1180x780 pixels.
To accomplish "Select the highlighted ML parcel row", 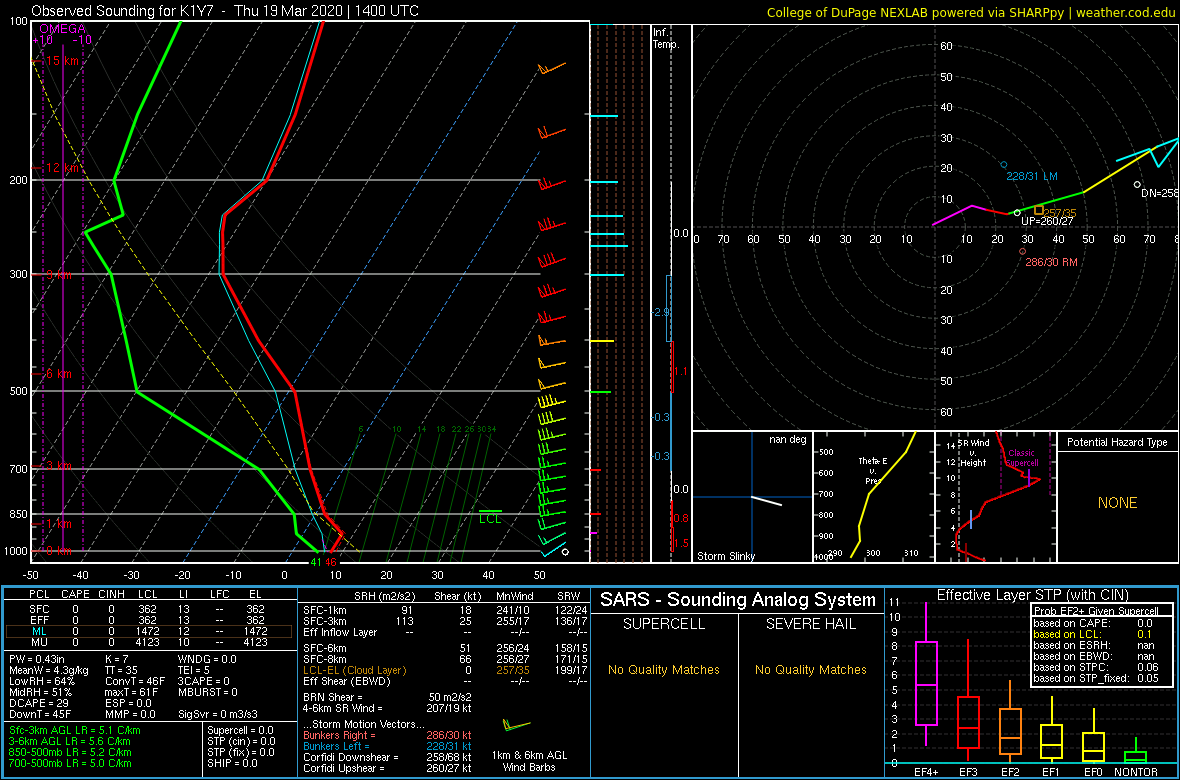I will 149,632.
